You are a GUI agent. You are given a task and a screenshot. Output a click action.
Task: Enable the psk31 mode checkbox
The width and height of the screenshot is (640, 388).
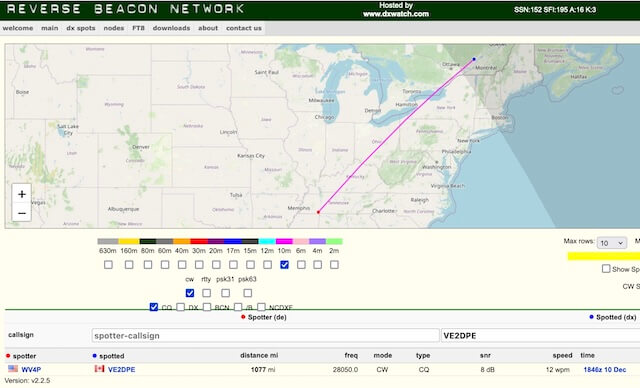pyautogui.click(x=225, y=293)
